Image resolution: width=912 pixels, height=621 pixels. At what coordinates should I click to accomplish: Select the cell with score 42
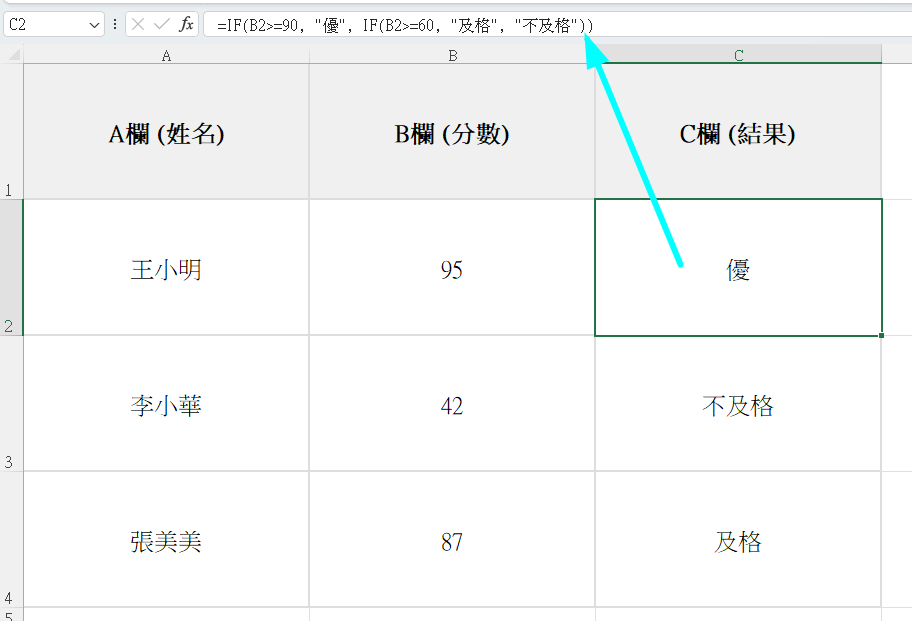pos(452,406)
